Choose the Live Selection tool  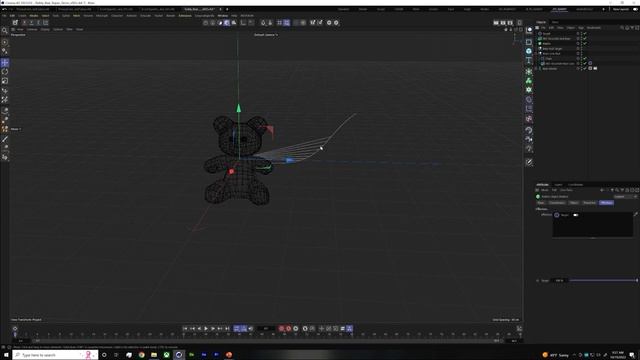pyautogui.click(x=5, y=42)
